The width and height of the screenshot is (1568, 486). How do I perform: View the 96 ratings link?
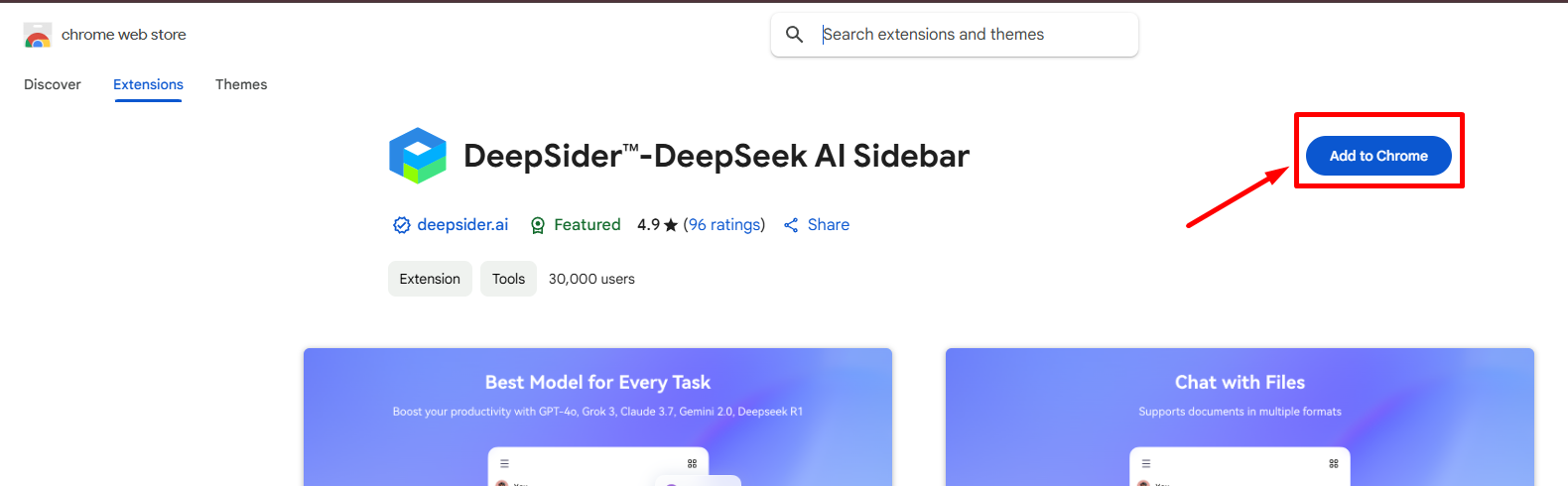click(x=724, y=225)
